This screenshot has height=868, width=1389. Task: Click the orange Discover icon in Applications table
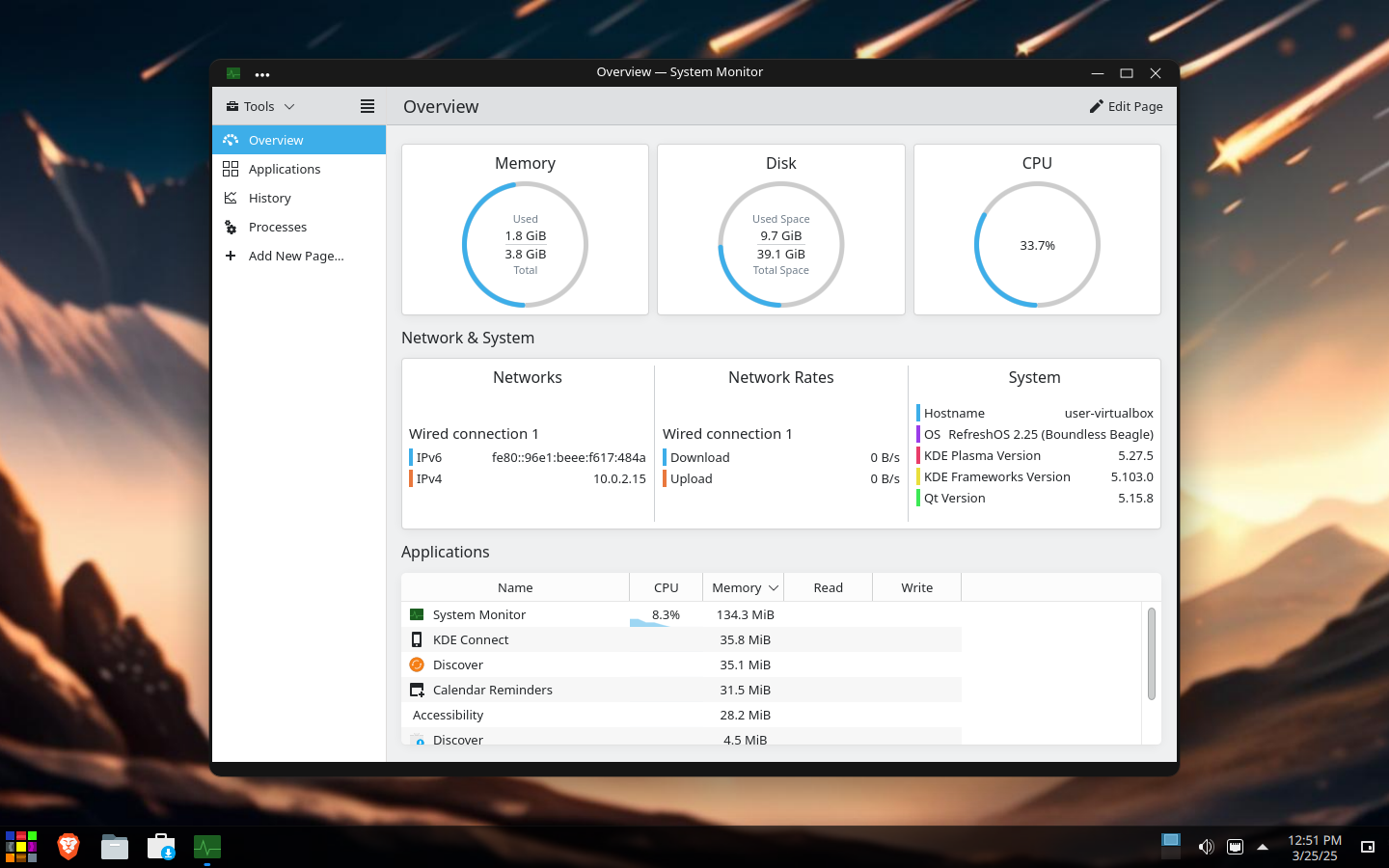[x=417, y=665]
